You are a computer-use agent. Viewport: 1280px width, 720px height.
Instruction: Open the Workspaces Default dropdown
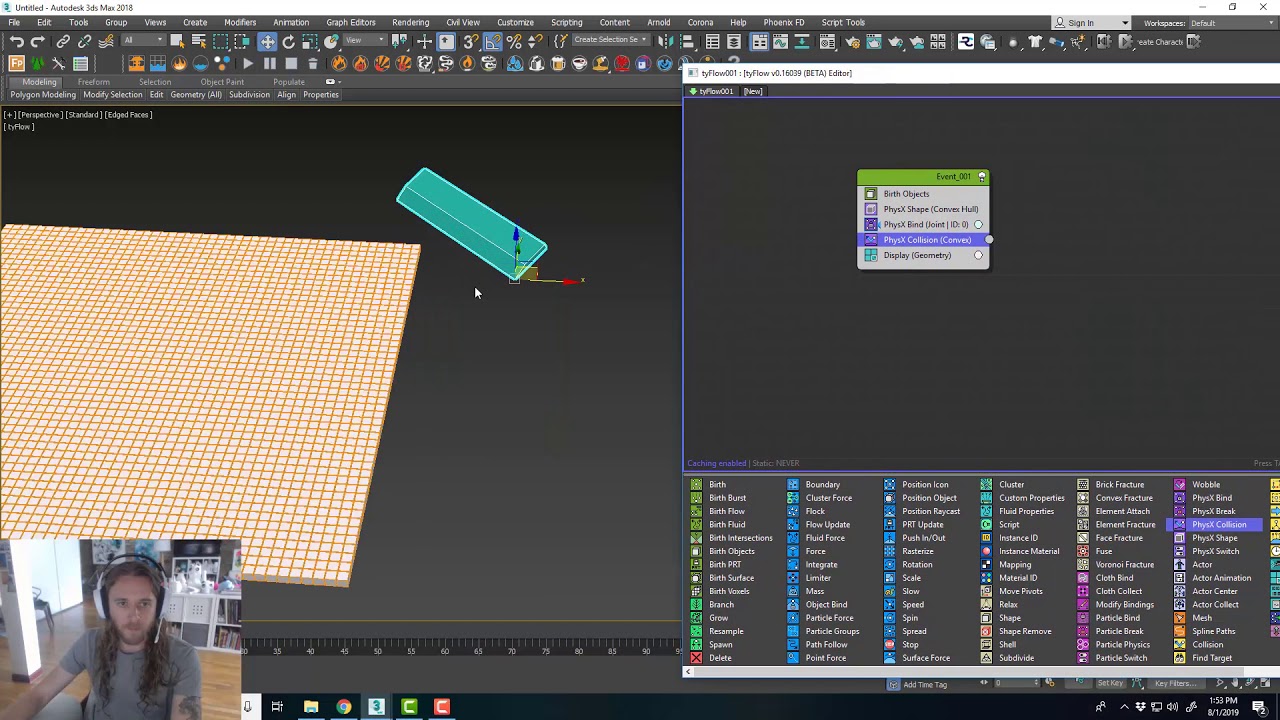tap(1232, 22)
